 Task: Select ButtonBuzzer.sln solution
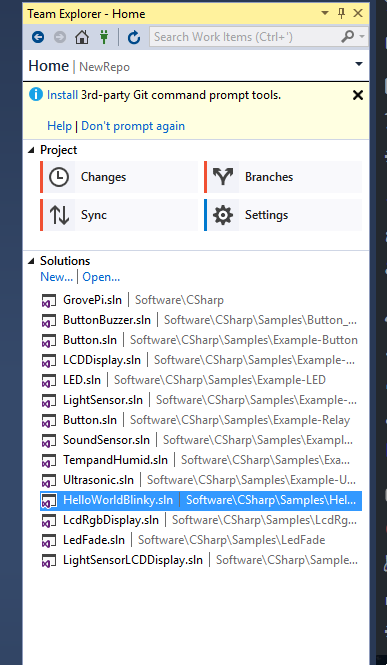pos(201,320)
